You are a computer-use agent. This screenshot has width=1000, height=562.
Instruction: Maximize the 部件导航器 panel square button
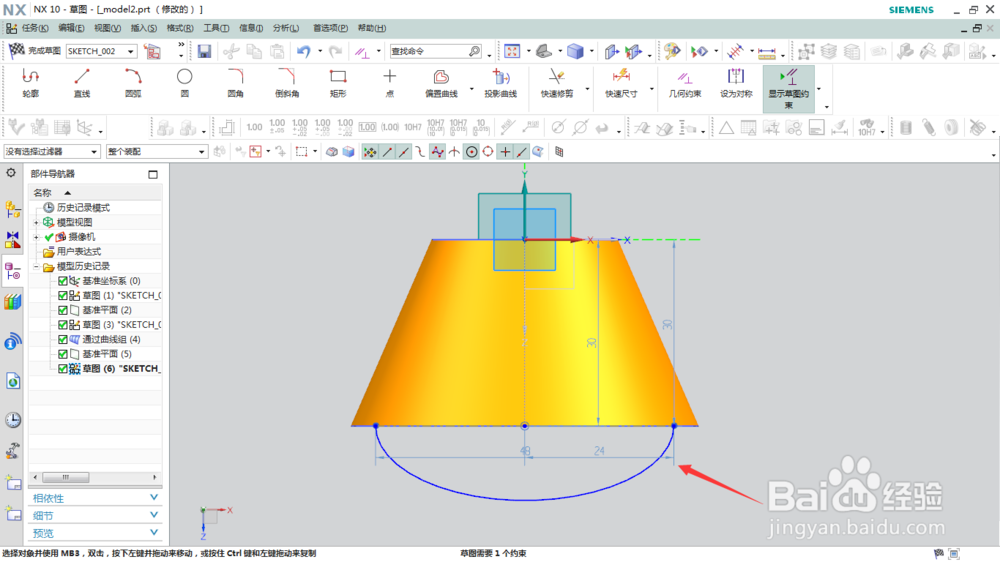(153, 174)
